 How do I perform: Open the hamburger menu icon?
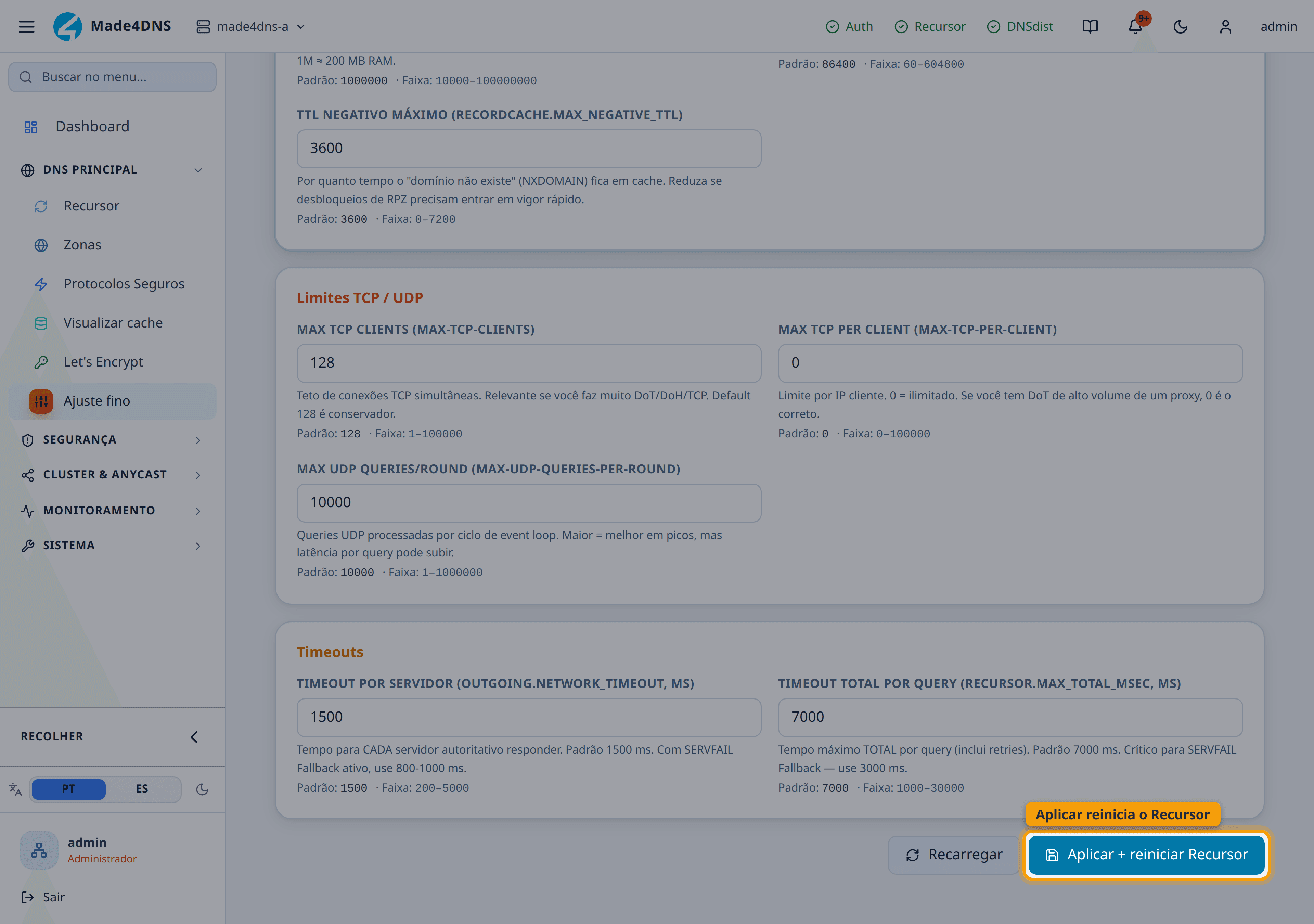pos(26,26)
